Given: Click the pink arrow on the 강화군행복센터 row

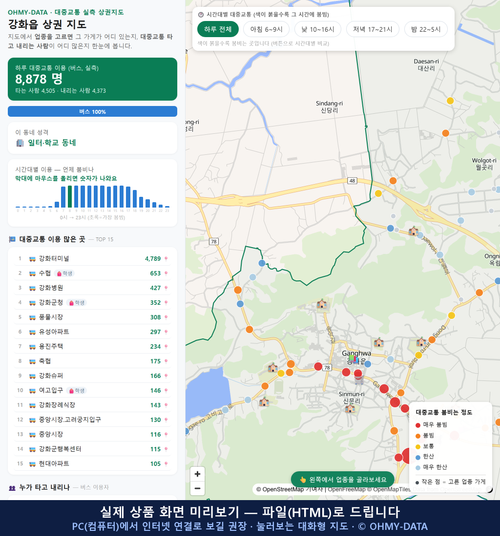Looking at the screenshot, I should (x=166, y=449).
